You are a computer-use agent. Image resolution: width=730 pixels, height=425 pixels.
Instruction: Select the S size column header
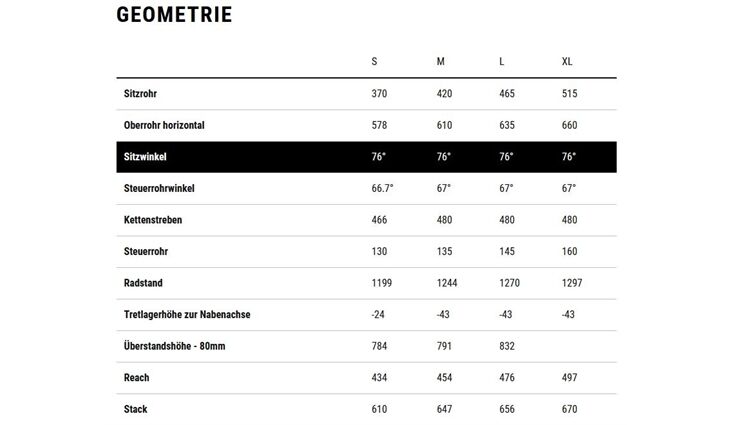click(374, 61)
